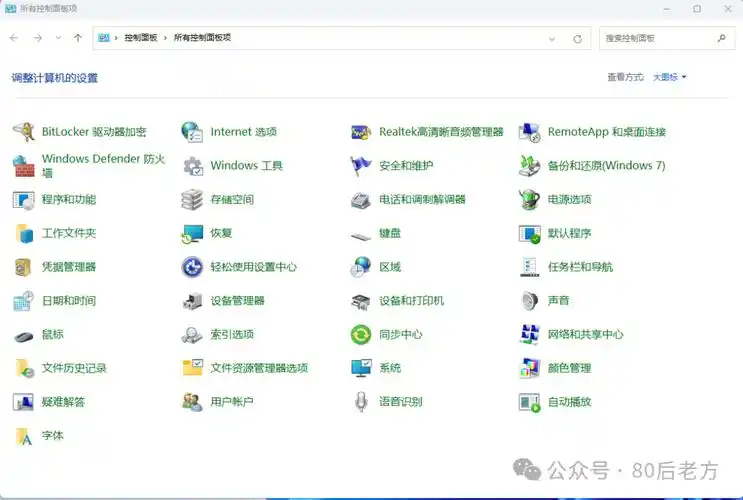Open the 大图标 view mode dropdown

tap(669, 77)
